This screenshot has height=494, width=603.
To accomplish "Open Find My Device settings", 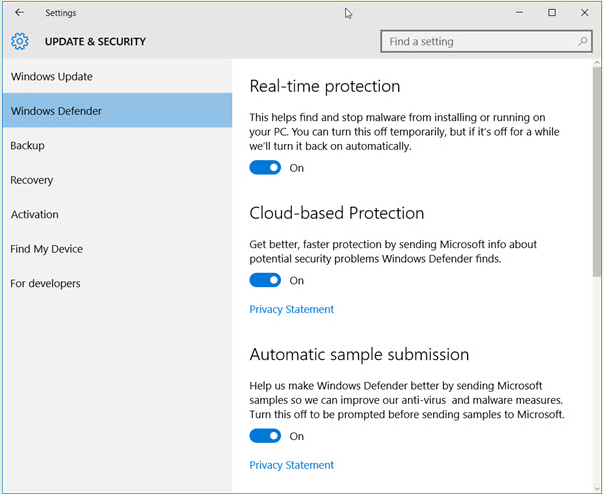I will click(46, 249).
